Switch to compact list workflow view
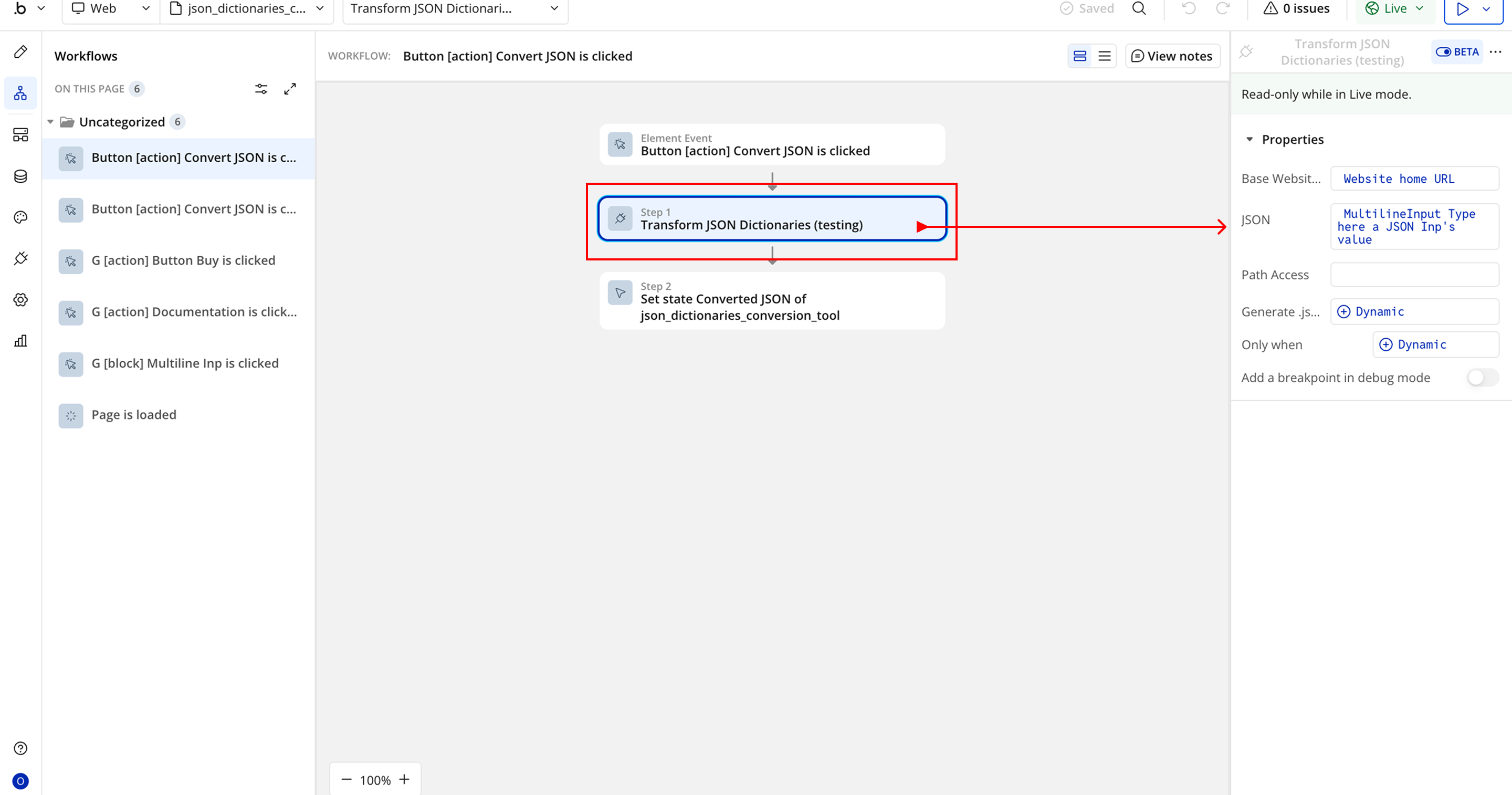The height and width of the screenshot is (795, 1512). (1104, 56)
